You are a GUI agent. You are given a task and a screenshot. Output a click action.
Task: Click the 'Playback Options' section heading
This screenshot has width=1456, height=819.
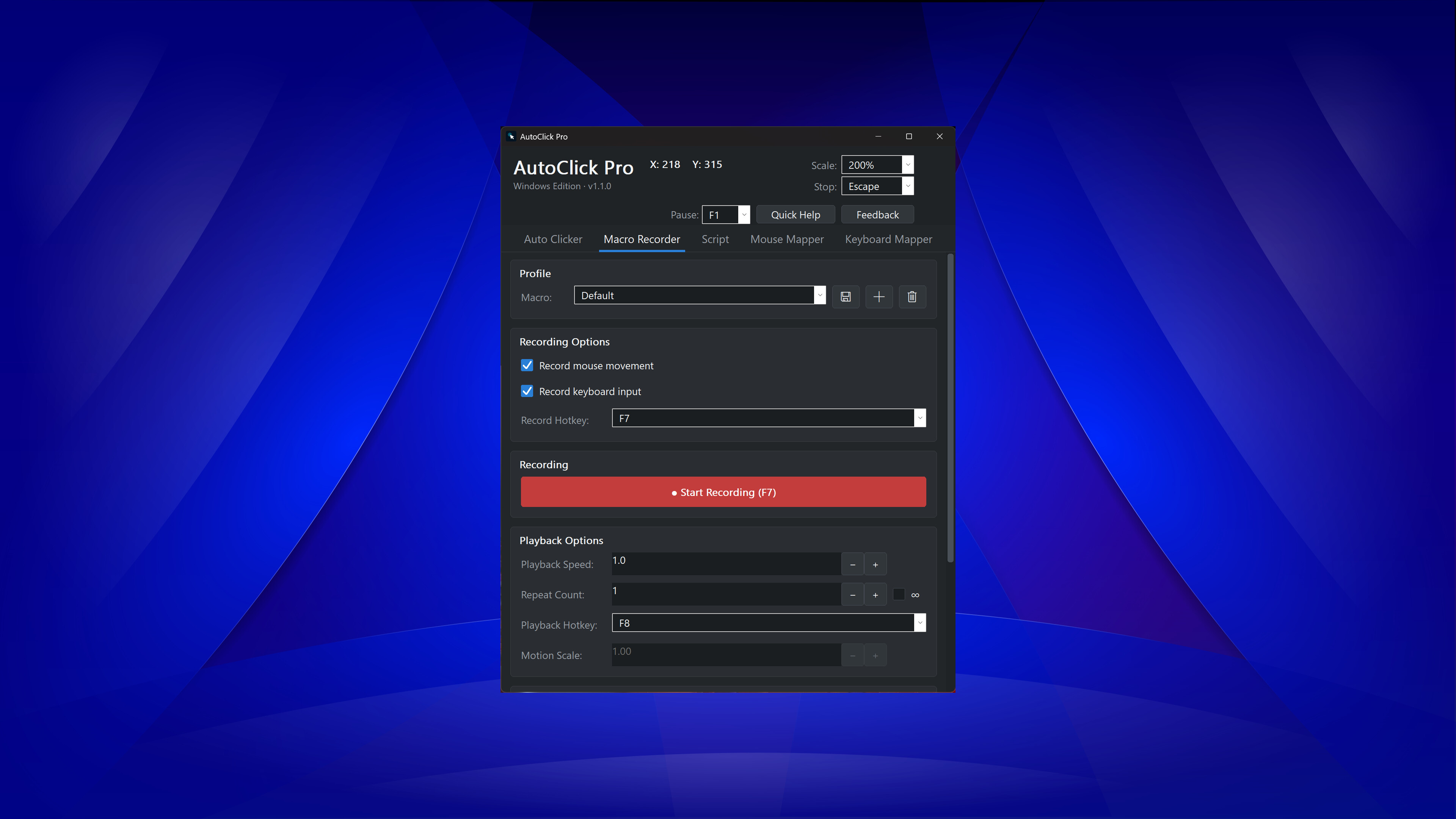click(x=561, y=540)
